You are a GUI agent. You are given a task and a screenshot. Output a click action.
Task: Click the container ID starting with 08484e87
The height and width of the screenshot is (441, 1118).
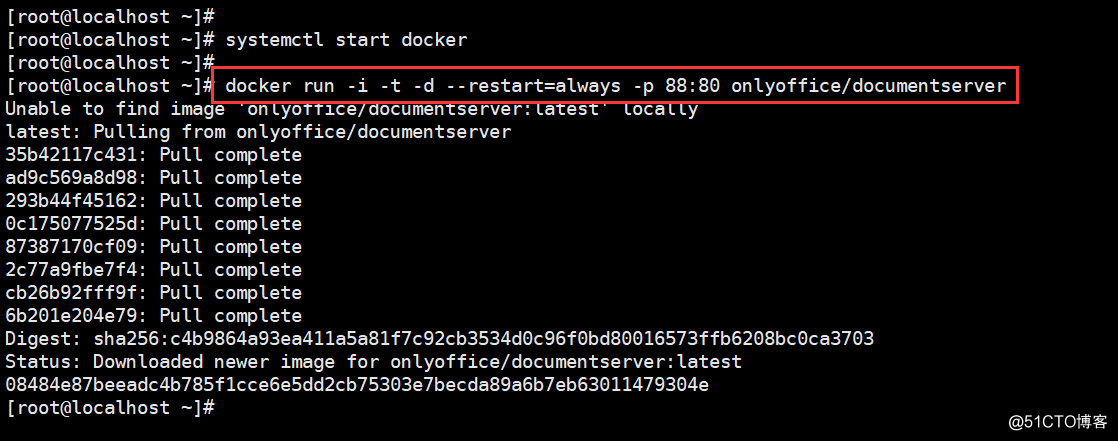pos(357,385)
